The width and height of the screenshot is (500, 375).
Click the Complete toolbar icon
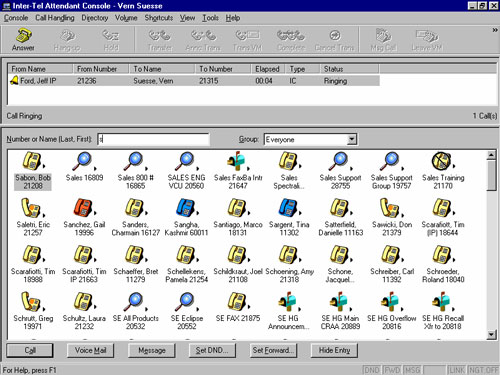(291, 39)
